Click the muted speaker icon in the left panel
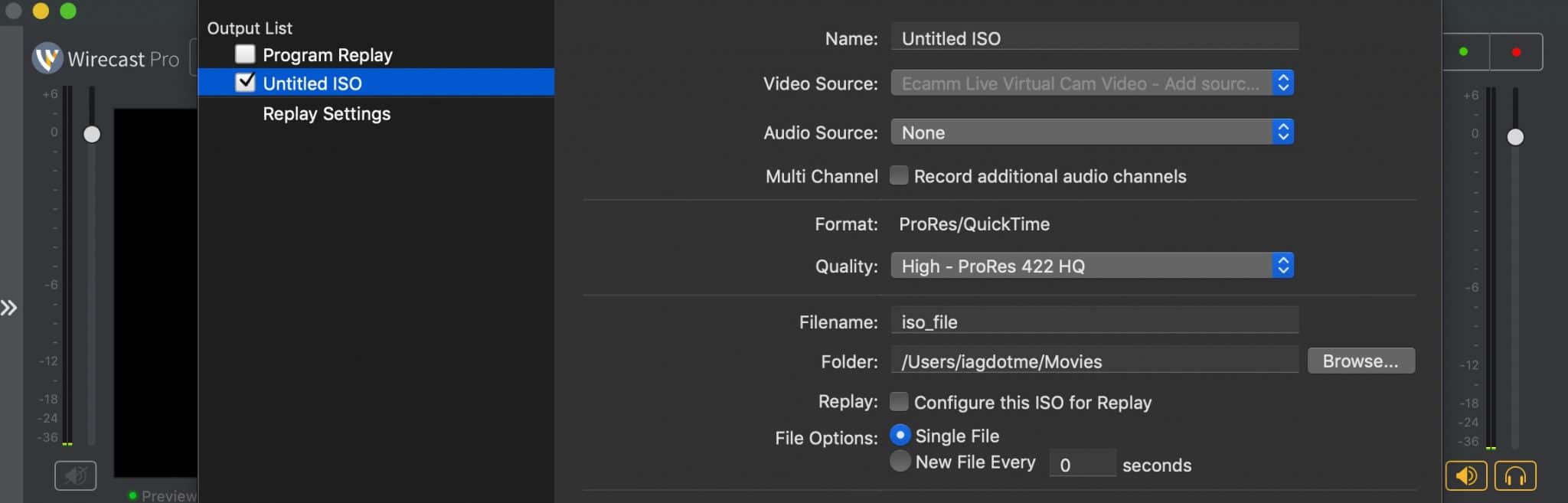The image size is (1568, 503). [x=75, y=475]
